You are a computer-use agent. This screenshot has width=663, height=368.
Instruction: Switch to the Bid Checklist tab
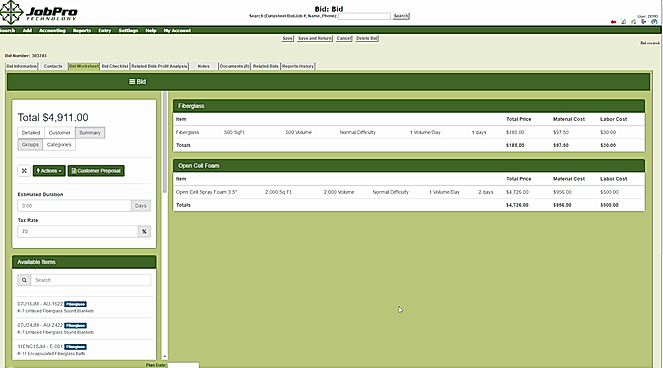[x=115, y=66]
